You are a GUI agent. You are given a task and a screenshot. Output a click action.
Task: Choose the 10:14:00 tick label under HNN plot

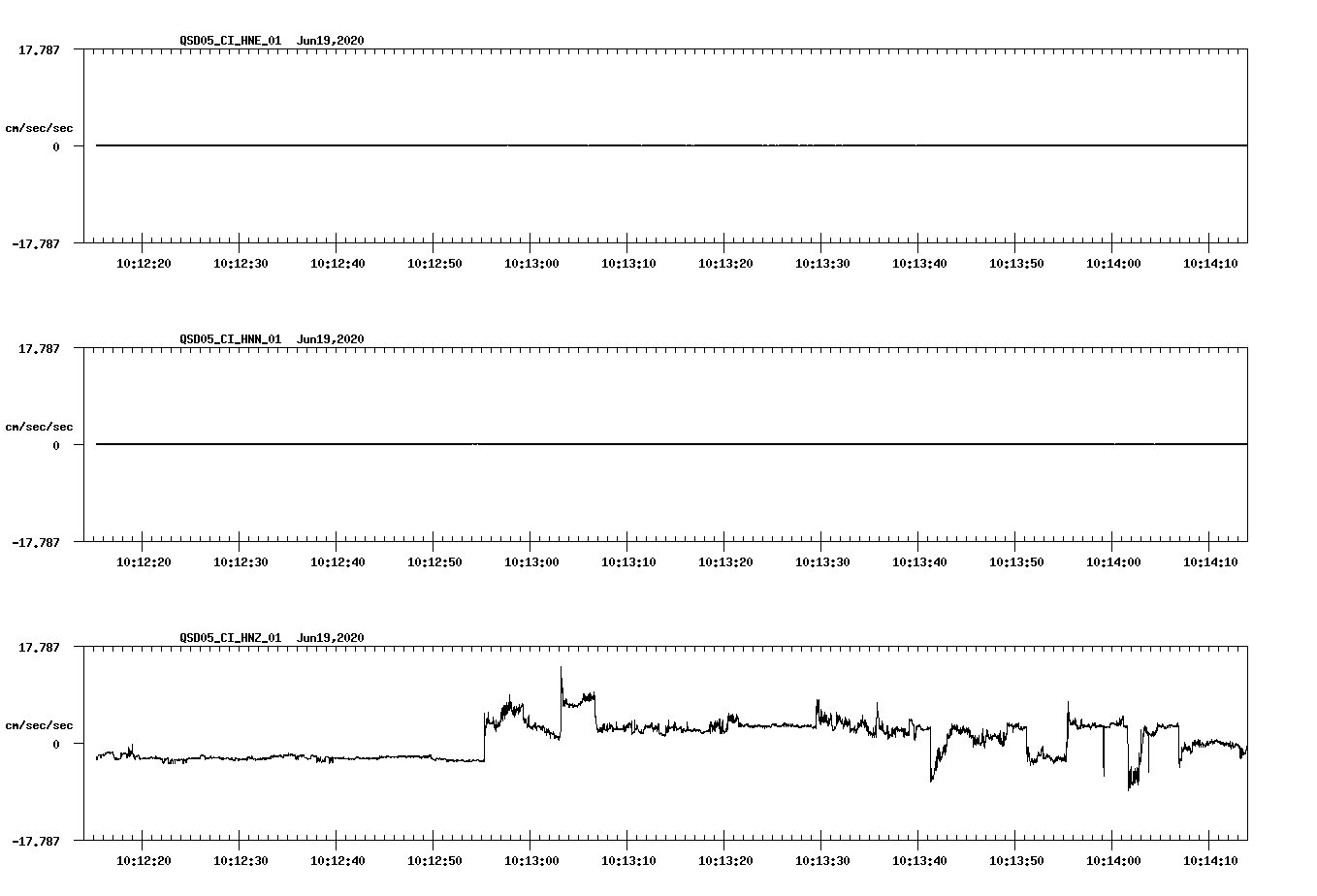[x=1113, y=562]
